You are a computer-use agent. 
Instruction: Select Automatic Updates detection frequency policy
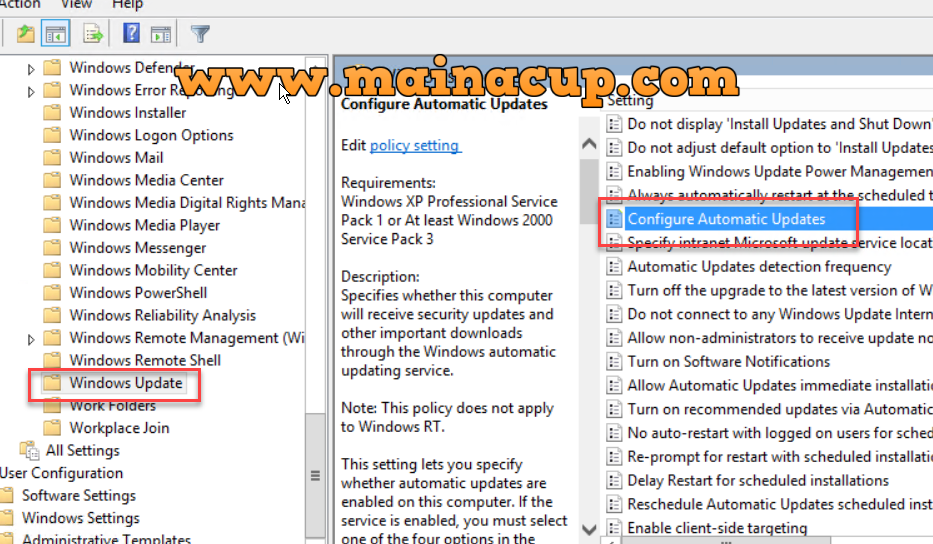click(759, 267)
